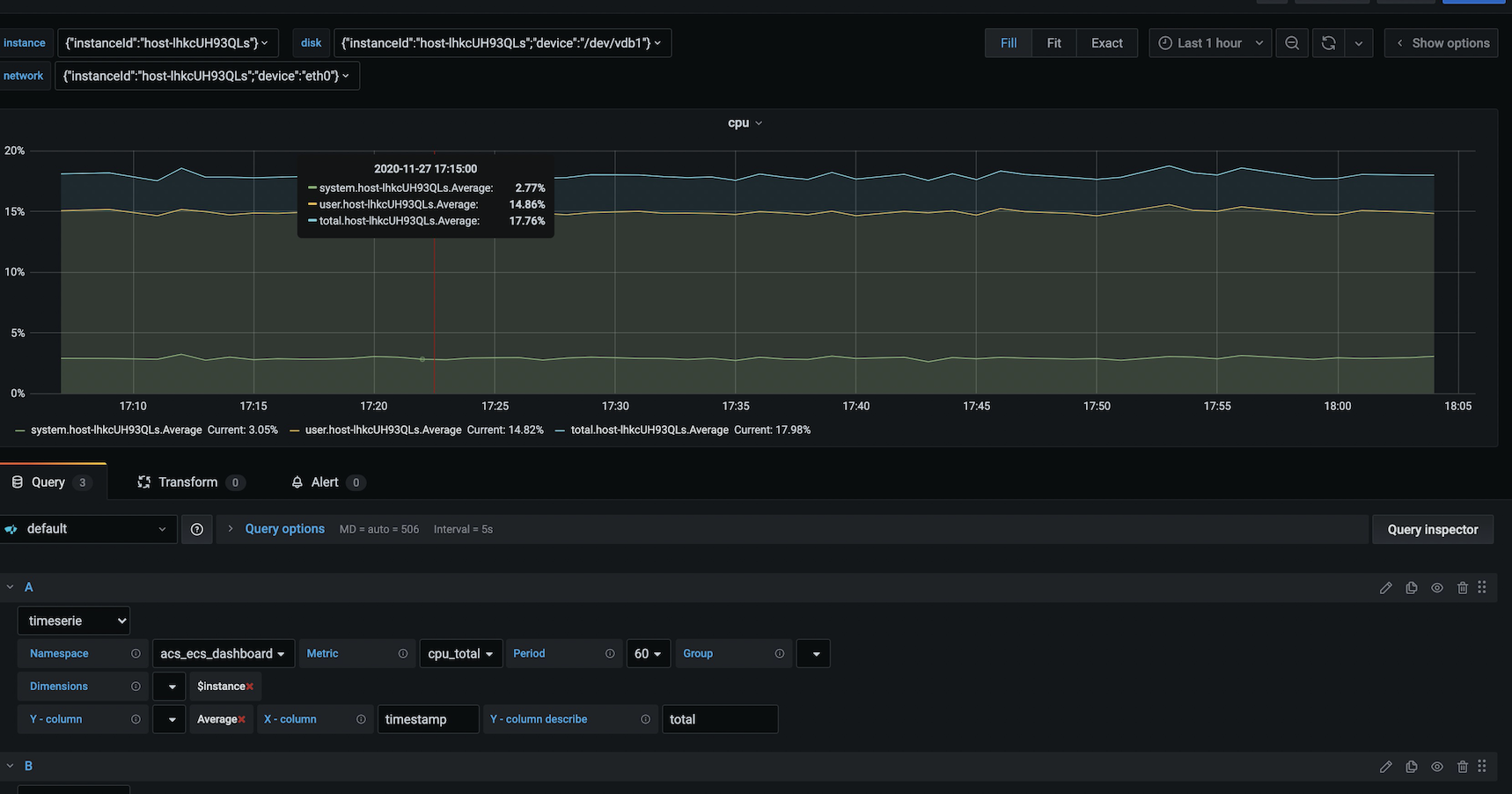Click the Show options button
The width and height of the screenshot is (1512, 794).
[1441, 43]
